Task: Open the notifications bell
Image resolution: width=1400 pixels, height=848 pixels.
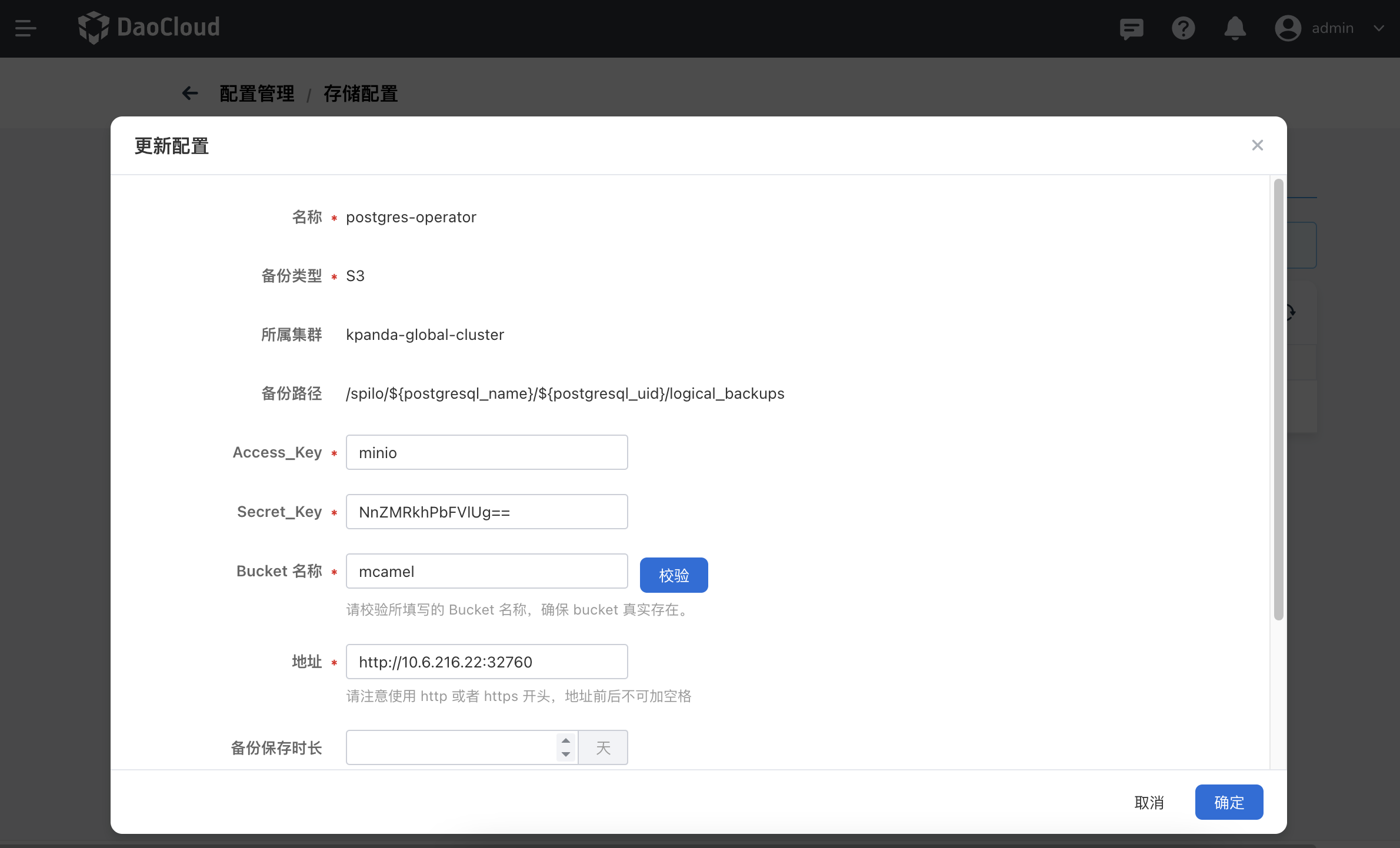Action: coord(1235,28)
